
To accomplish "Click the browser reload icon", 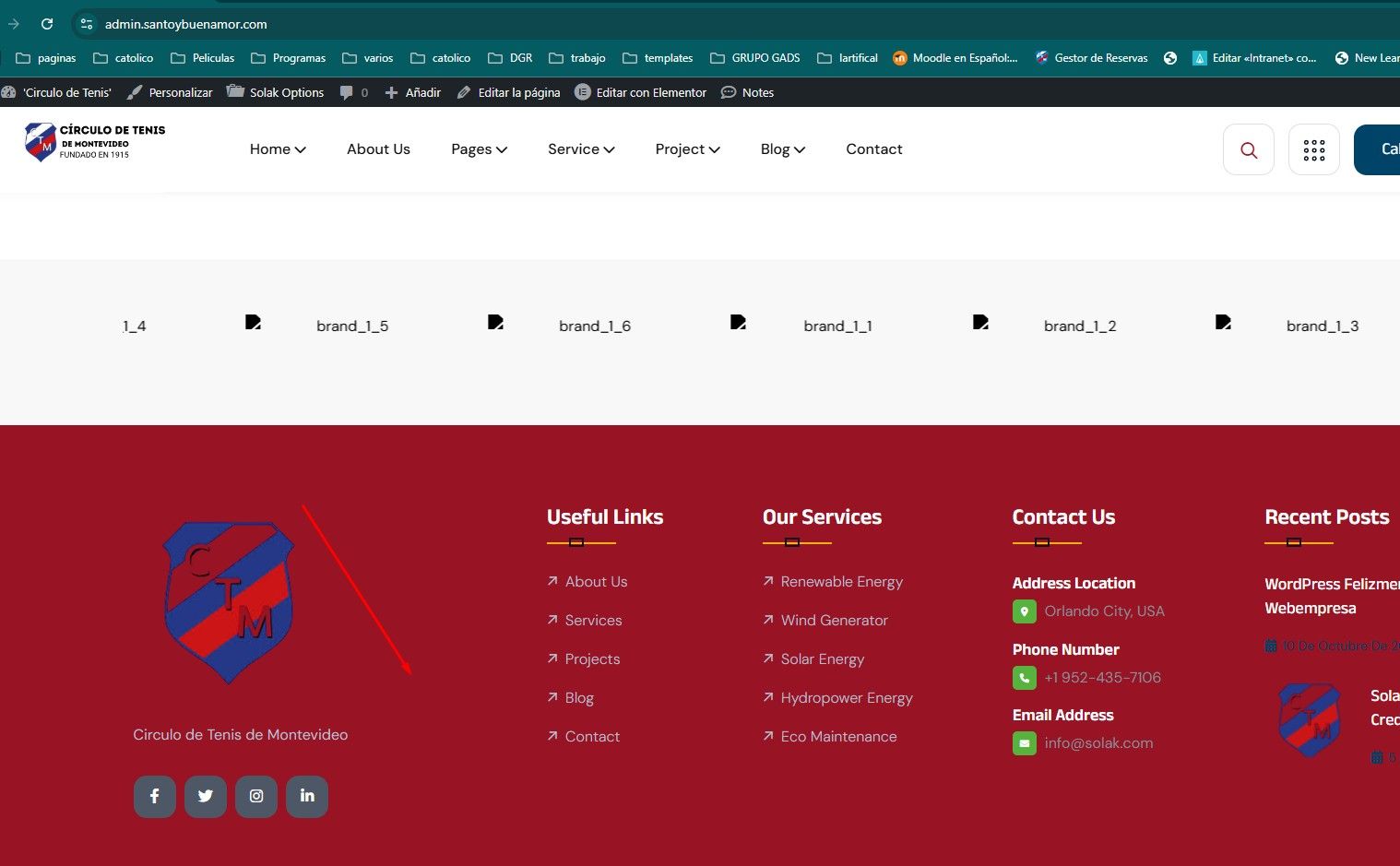I will point(47,24).
